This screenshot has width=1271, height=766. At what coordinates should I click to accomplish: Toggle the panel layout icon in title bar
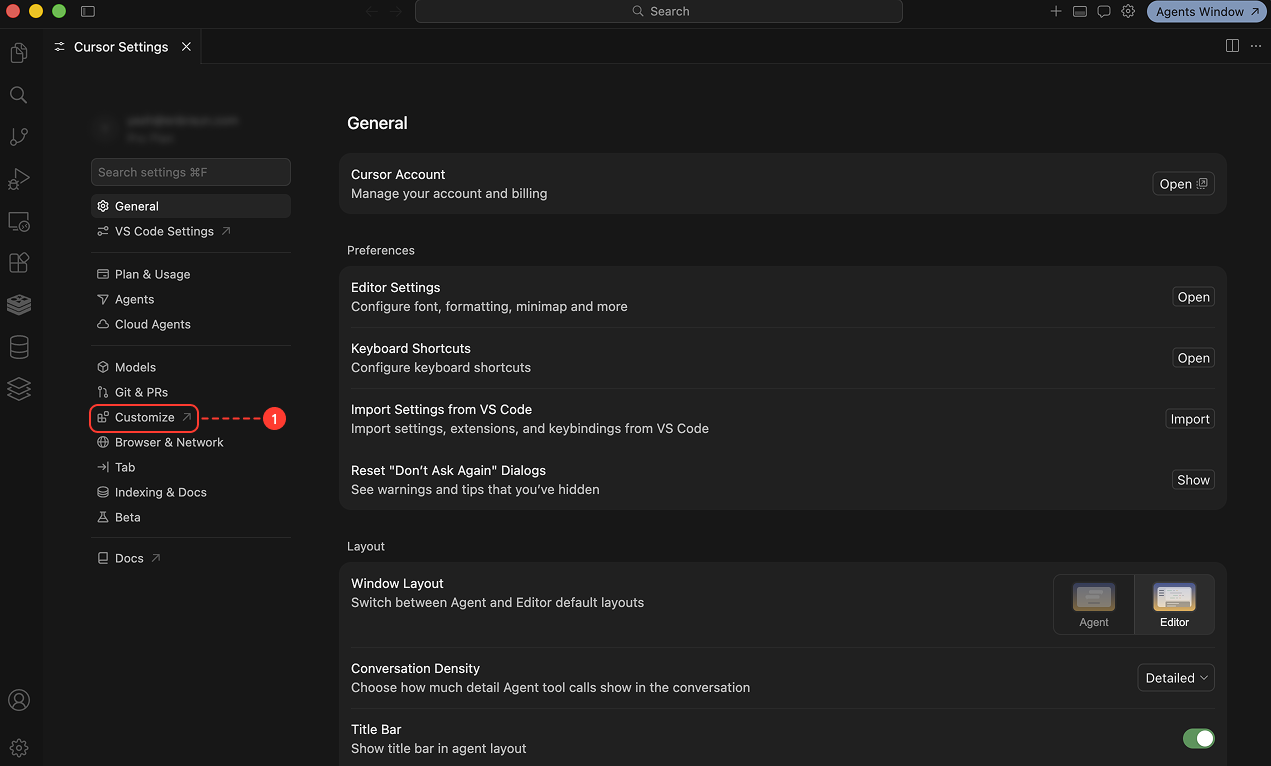[1080, 11]
